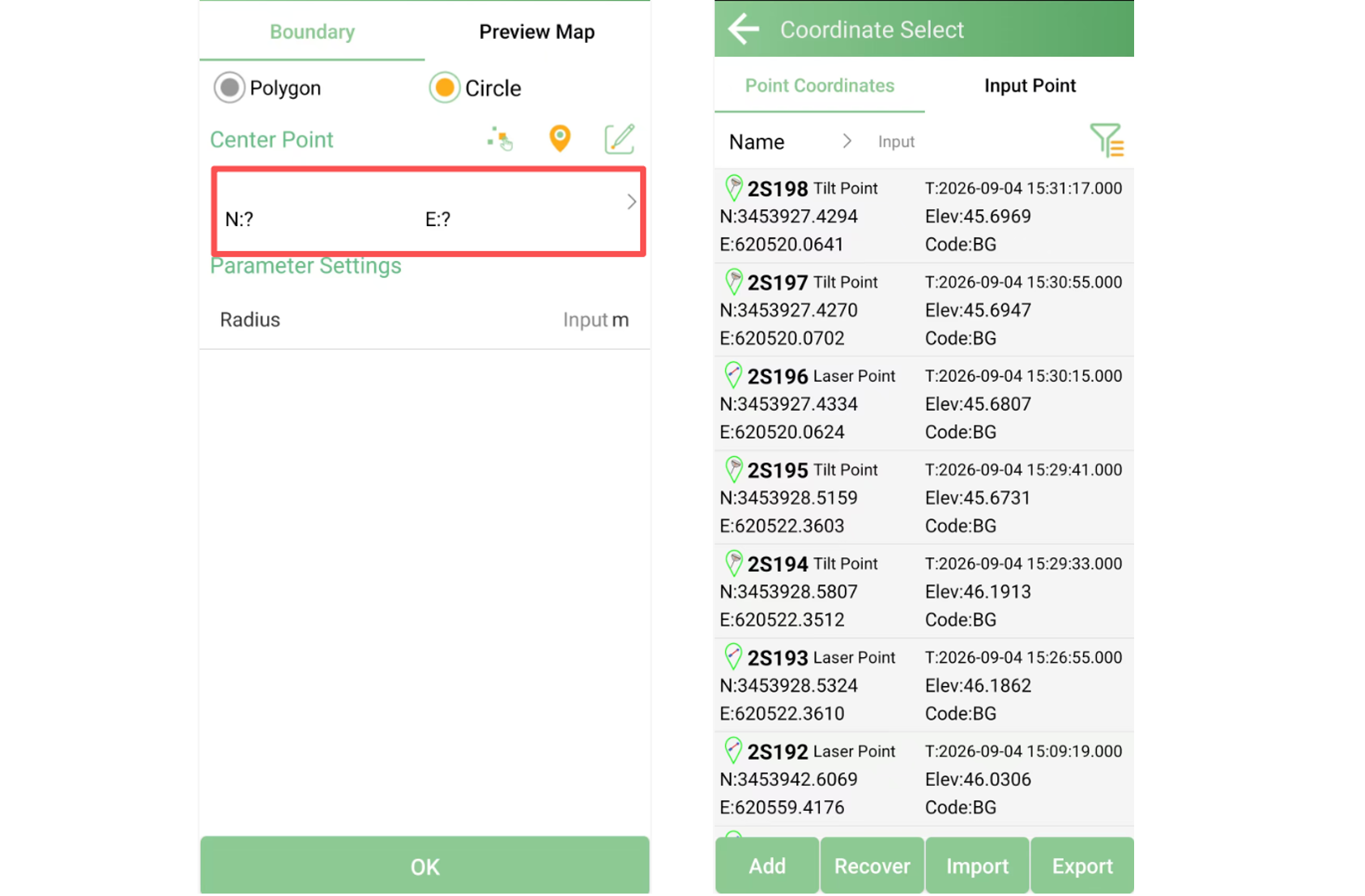Expand the center point N/E coordinate row
The height and width of the screenshot is (896, 1365).
coord(429,211)
